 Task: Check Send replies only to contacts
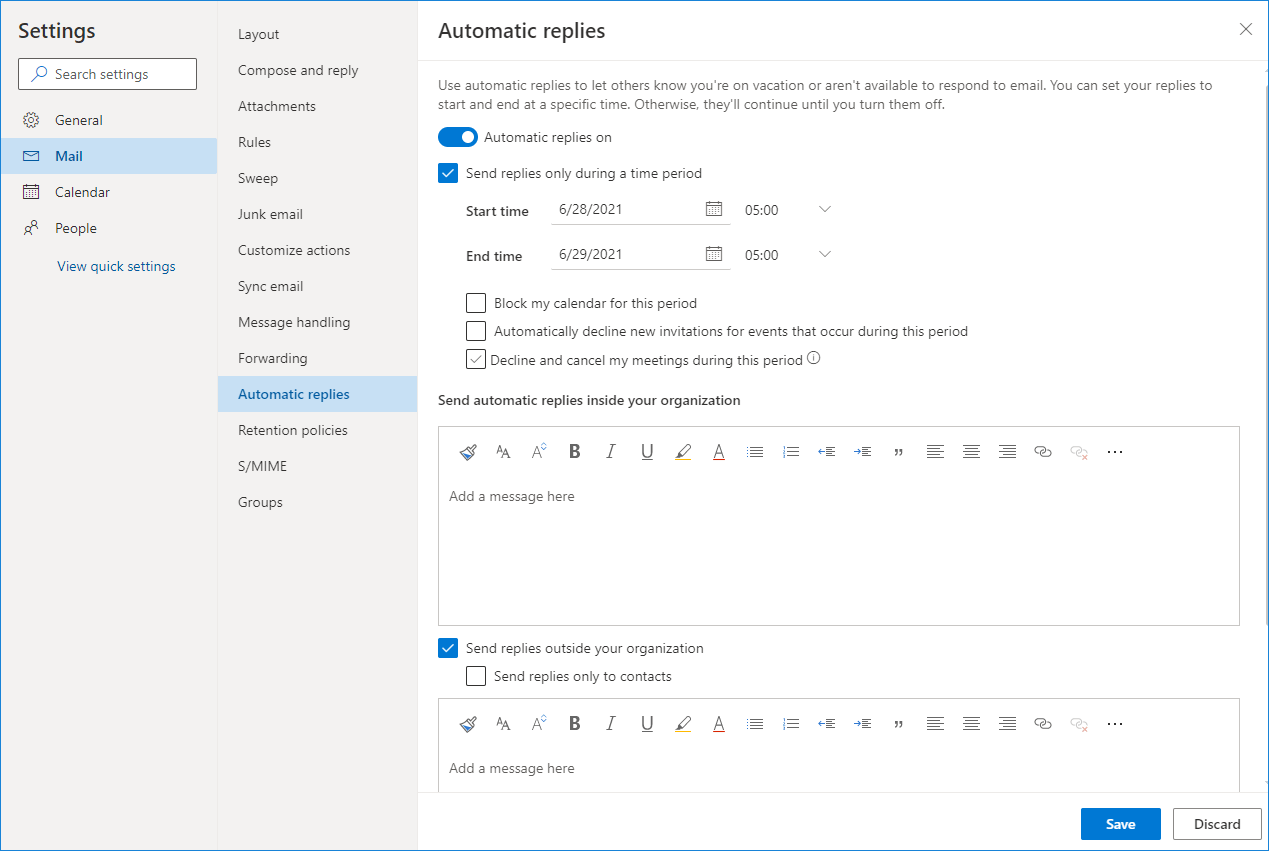click(x=476, y=676)
